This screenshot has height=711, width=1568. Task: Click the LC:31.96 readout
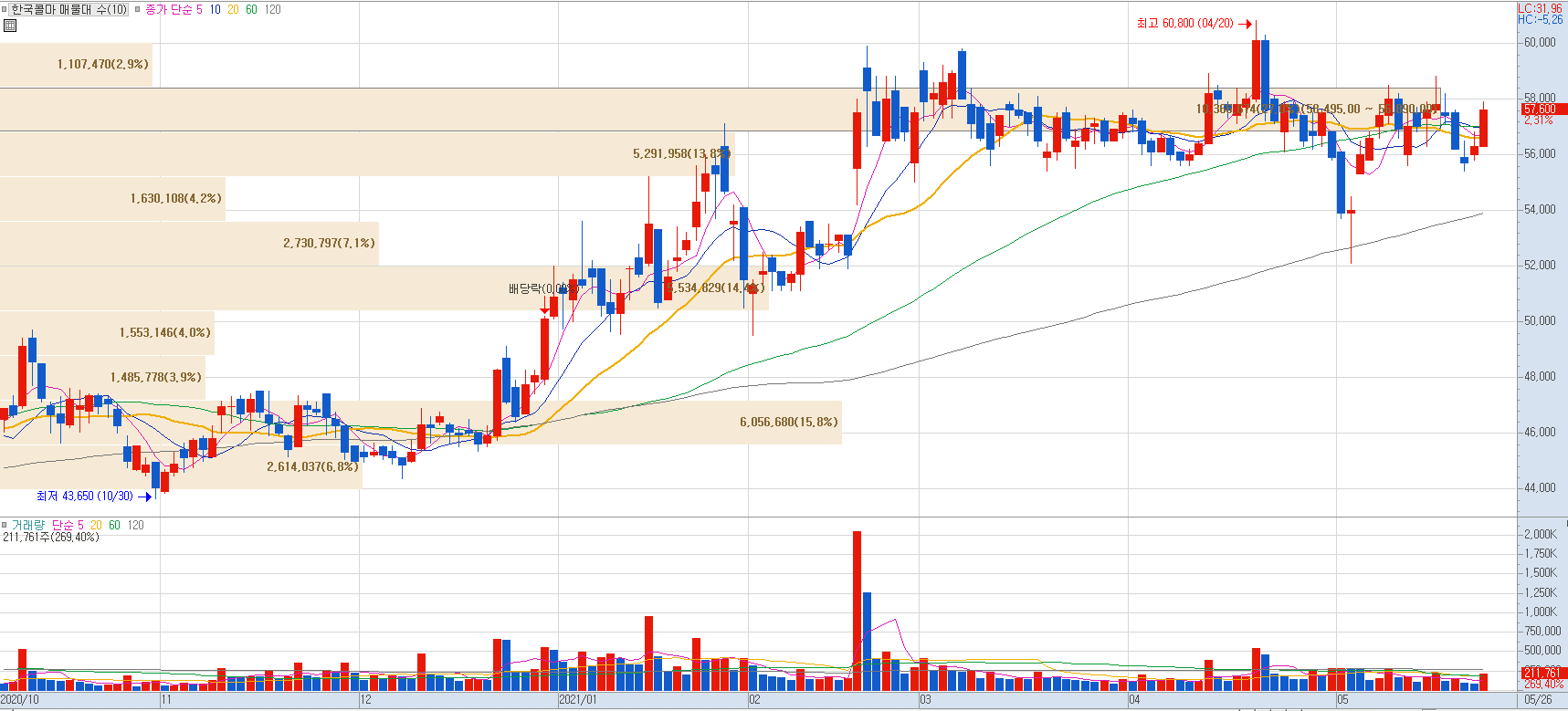click(1541, 8)
